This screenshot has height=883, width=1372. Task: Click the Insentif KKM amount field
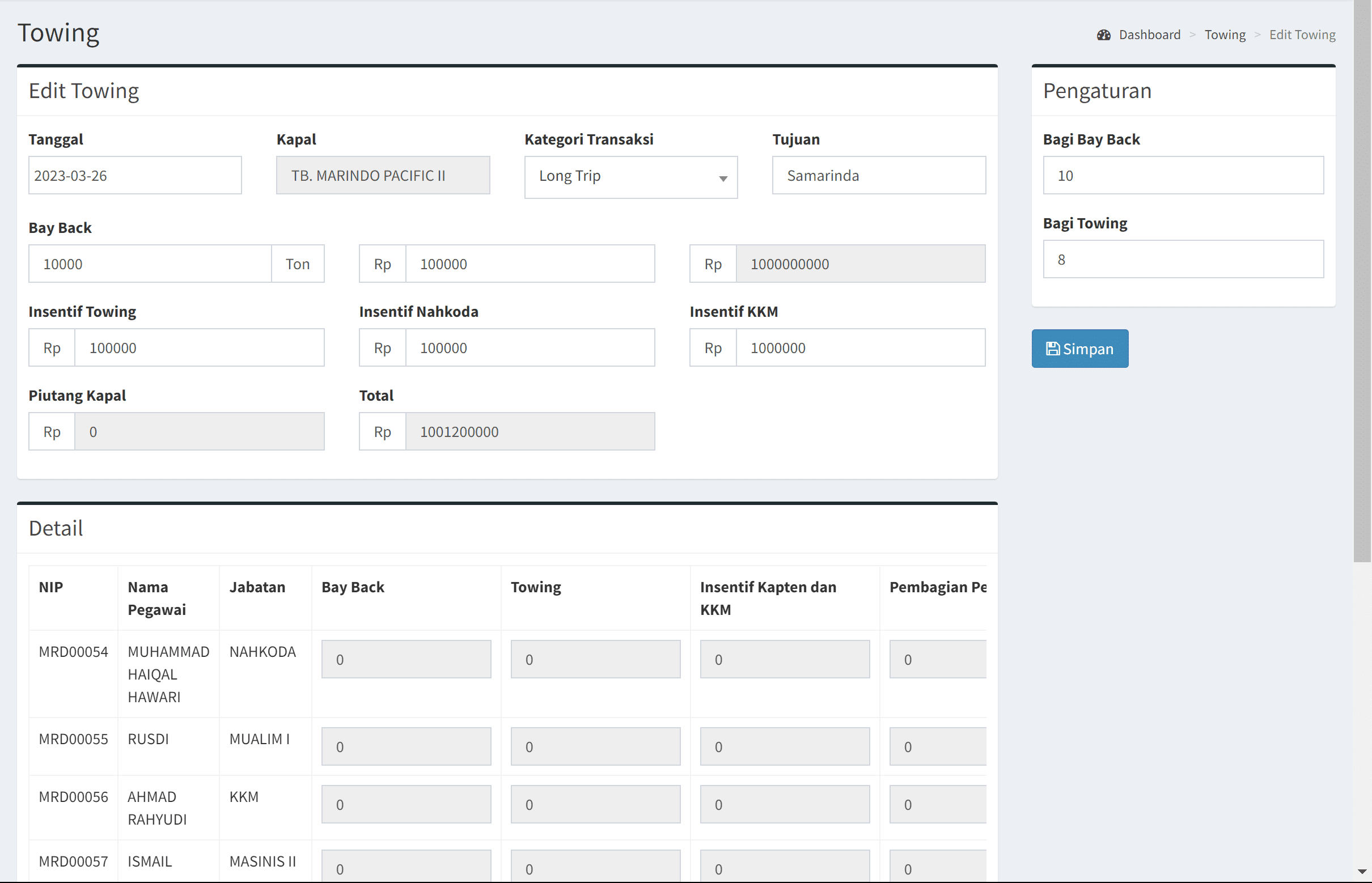coord(860,348)
